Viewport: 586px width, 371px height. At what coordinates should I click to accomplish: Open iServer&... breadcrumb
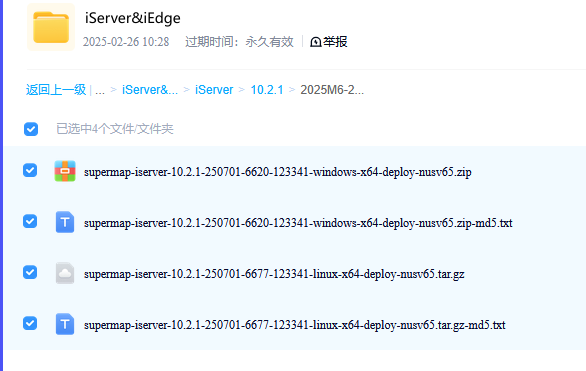(x=150, y=90)
